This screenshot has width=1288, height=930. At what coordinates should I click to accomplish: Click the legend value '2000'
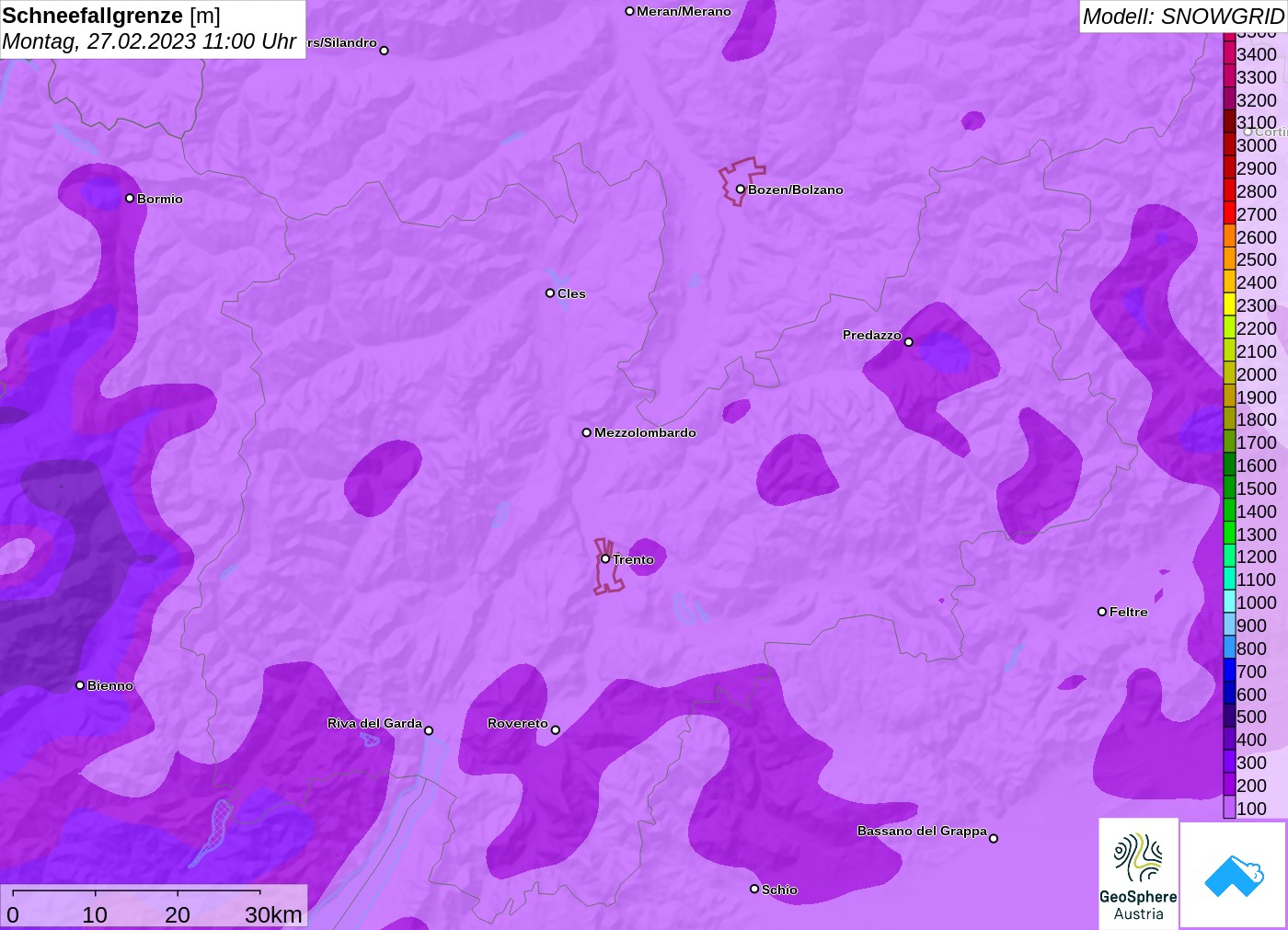pyautogui.click(x=1257, y=374)
